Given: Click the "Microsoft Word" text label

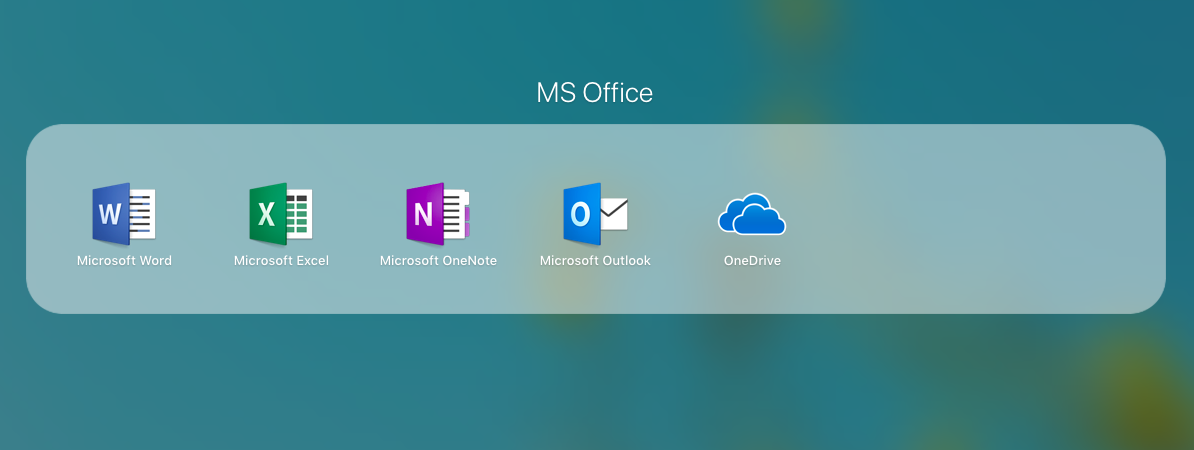Looking at the screenshot, I should tap(124, 261).
